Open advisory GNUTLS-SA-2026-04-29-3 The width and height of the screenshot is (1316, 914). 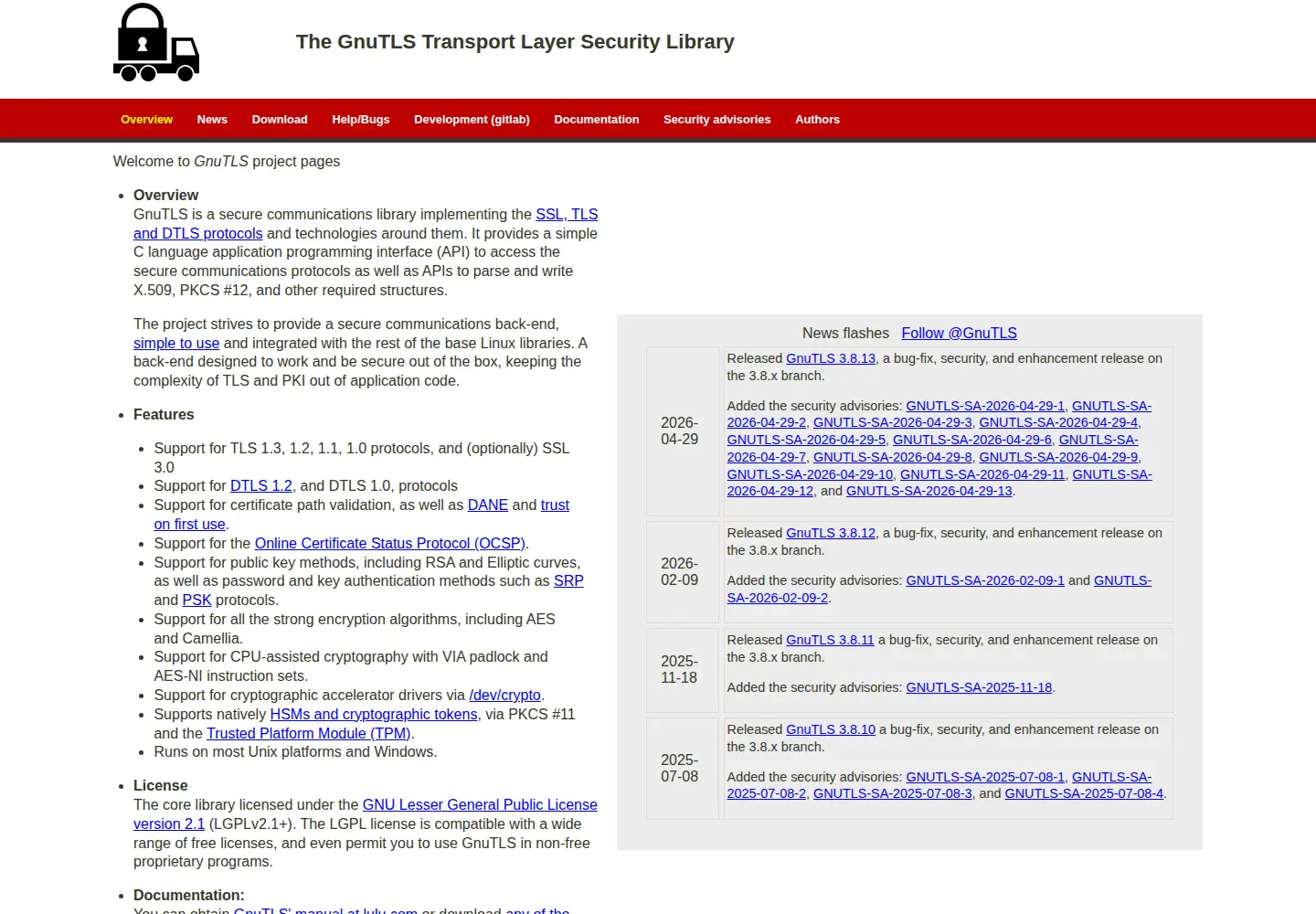893,422
